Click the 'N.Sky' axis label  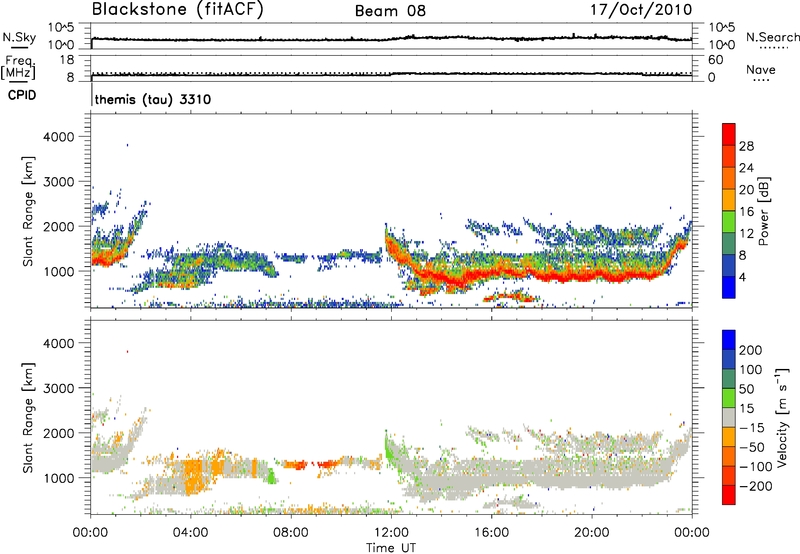[19, 37]
